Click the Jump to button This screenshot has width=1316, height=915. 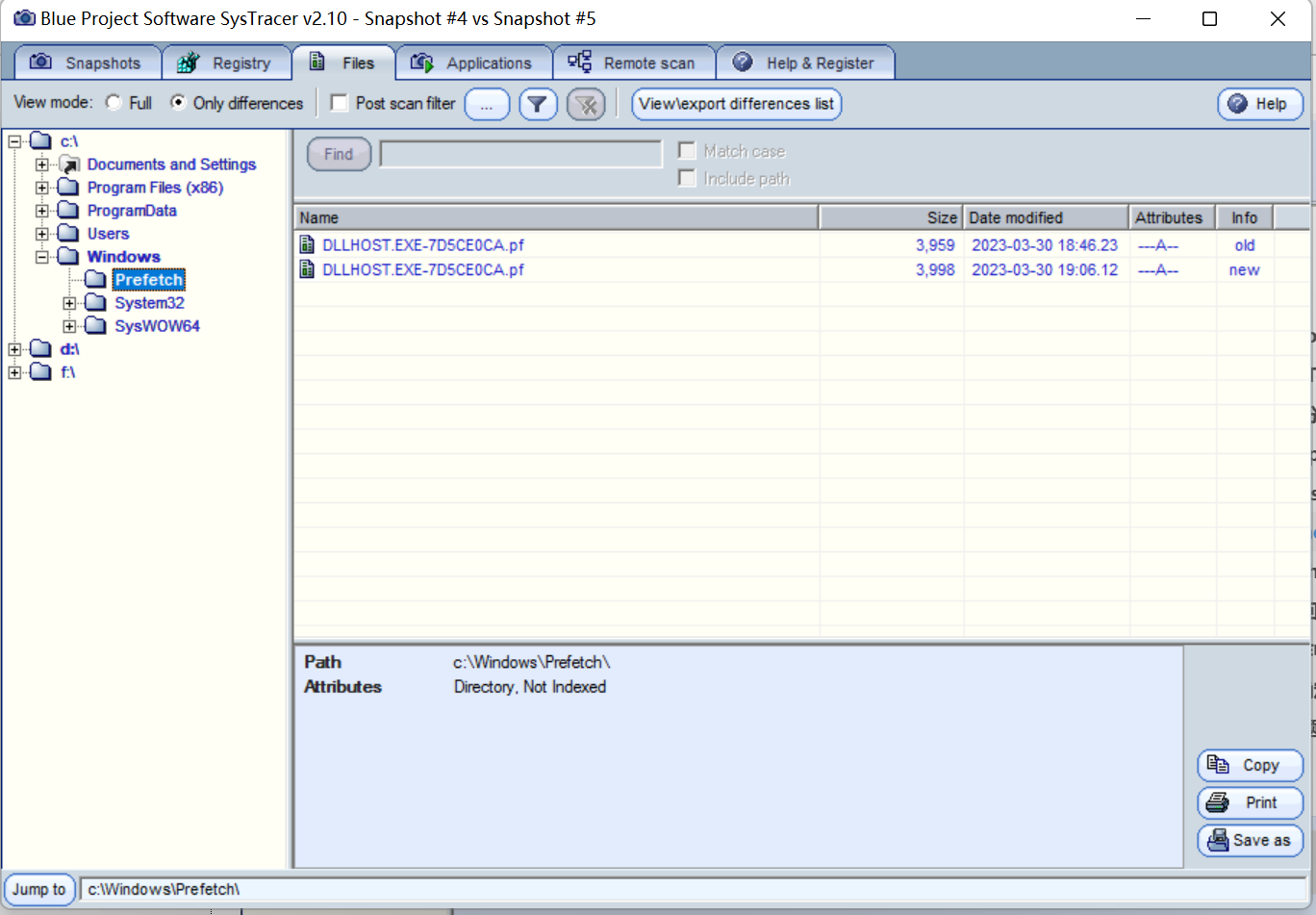pyautogui.click(x=39, y=889)
